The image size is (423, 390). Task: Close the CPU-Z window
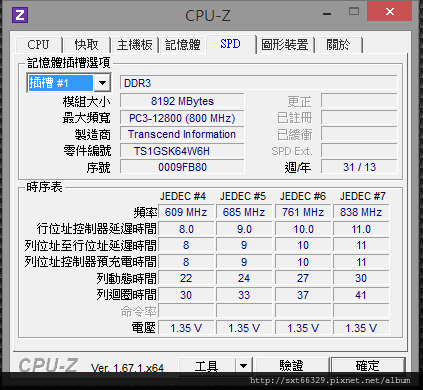coord(389,12)
